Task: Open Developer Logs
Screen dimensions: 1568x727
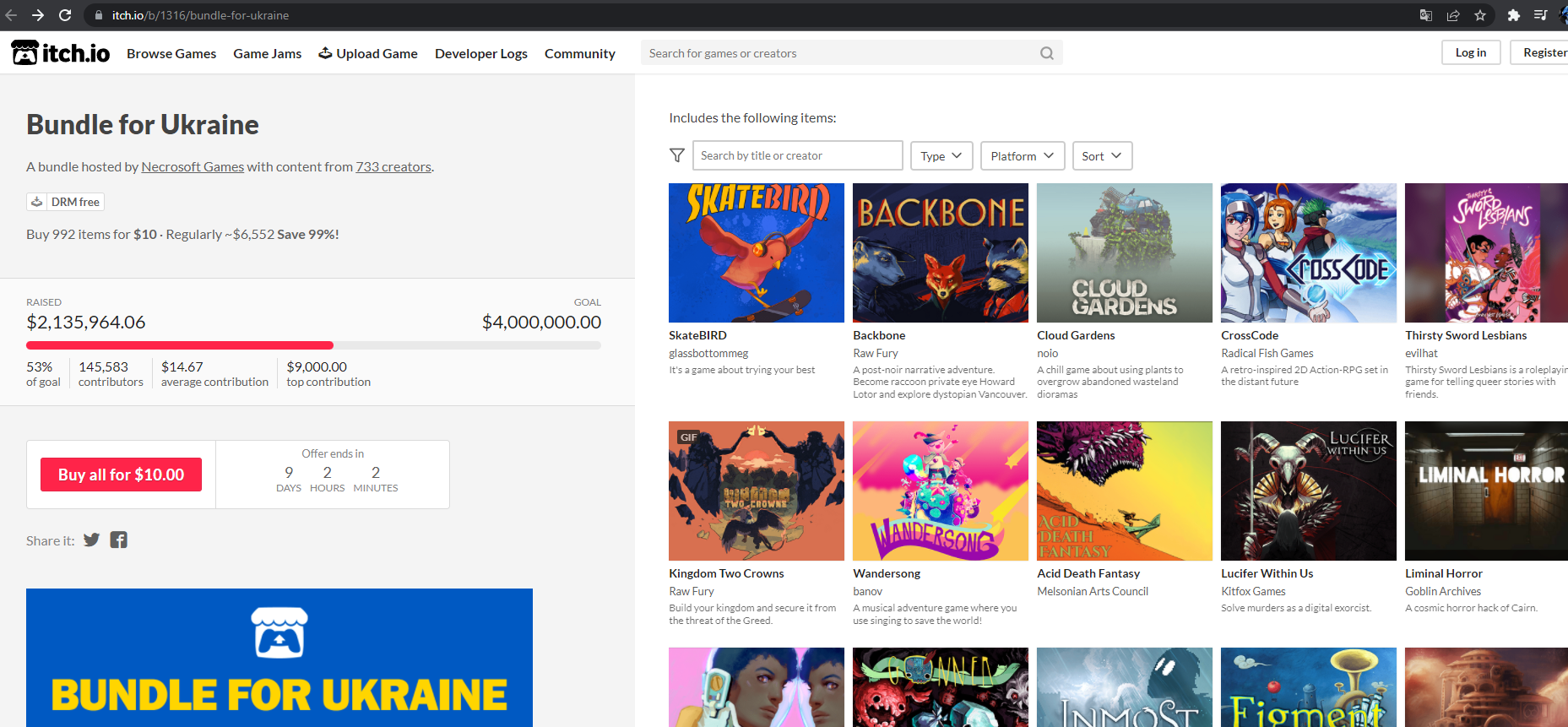Action: click(x=481, y=53)
